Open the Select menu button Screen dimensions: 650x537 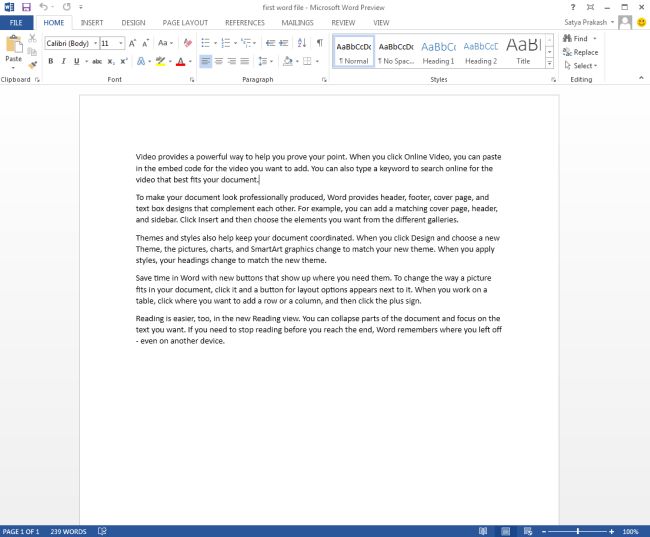tap(580, 66)
